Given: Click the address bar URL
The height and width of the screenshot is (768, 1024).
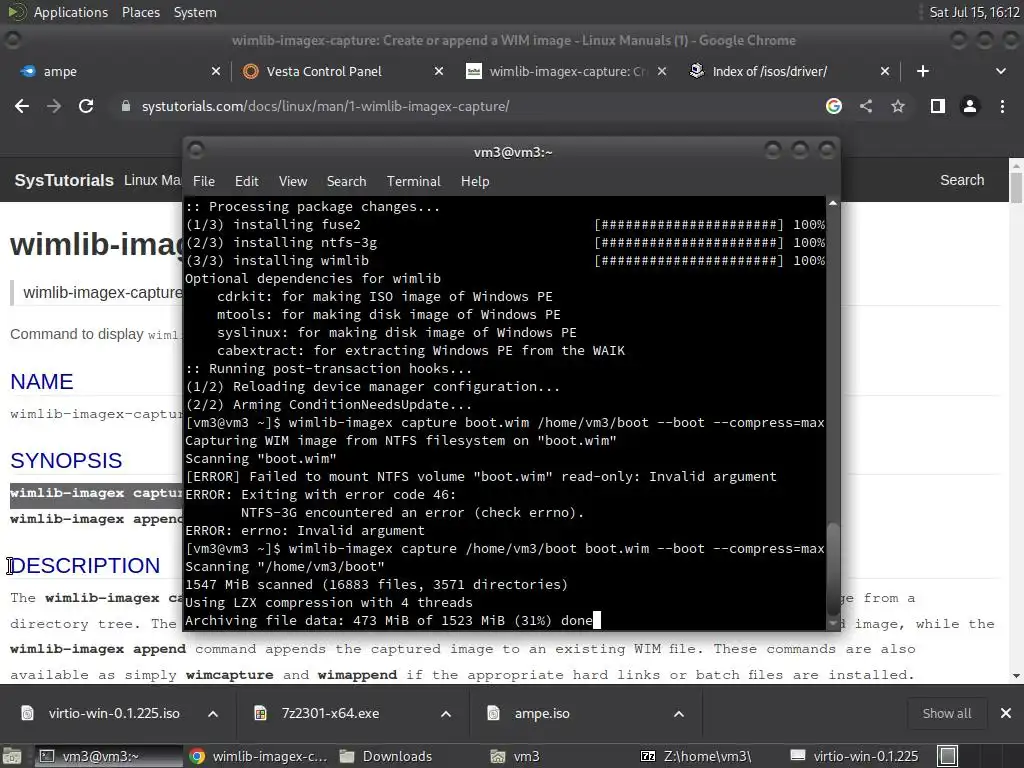Looking at the screenshot, I should (x=325, y=106).
